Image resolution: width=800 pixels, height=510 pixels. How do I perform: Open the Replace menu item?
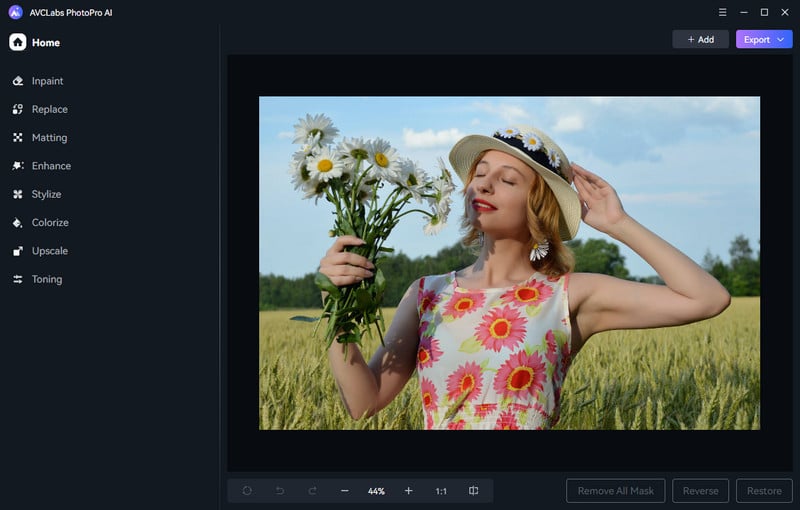[49, 109]
